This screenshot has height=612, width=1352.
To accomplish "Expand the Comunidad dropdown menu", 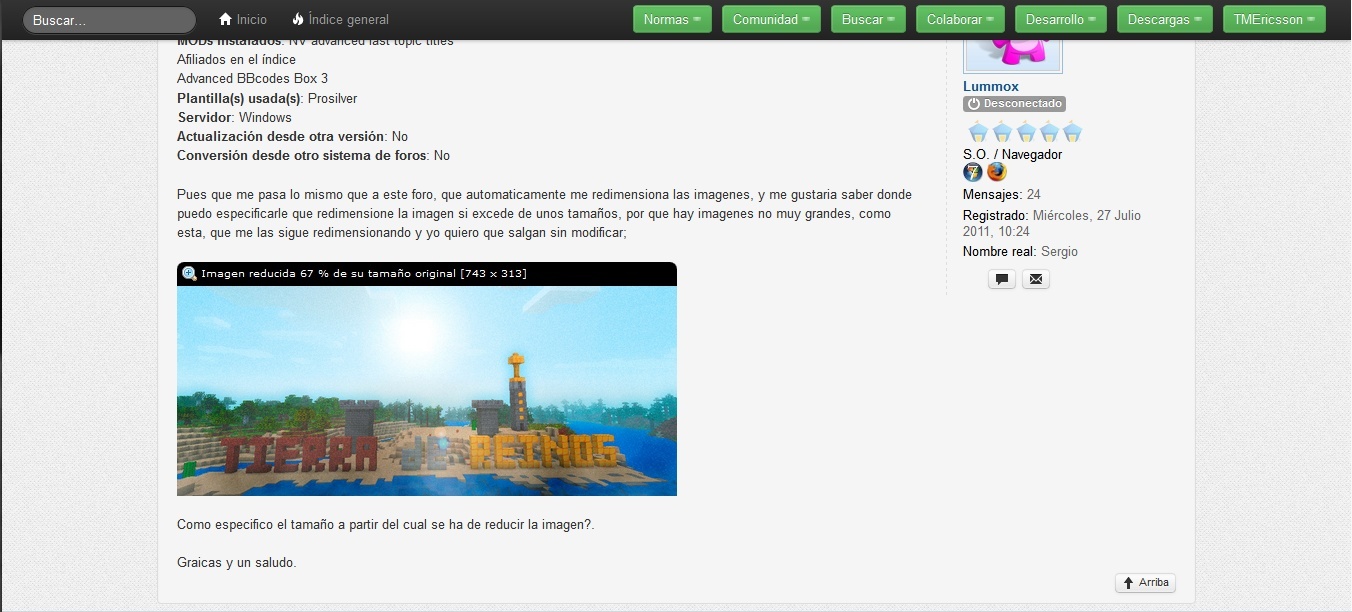I will pyautogui.click(x=771, y=19).
